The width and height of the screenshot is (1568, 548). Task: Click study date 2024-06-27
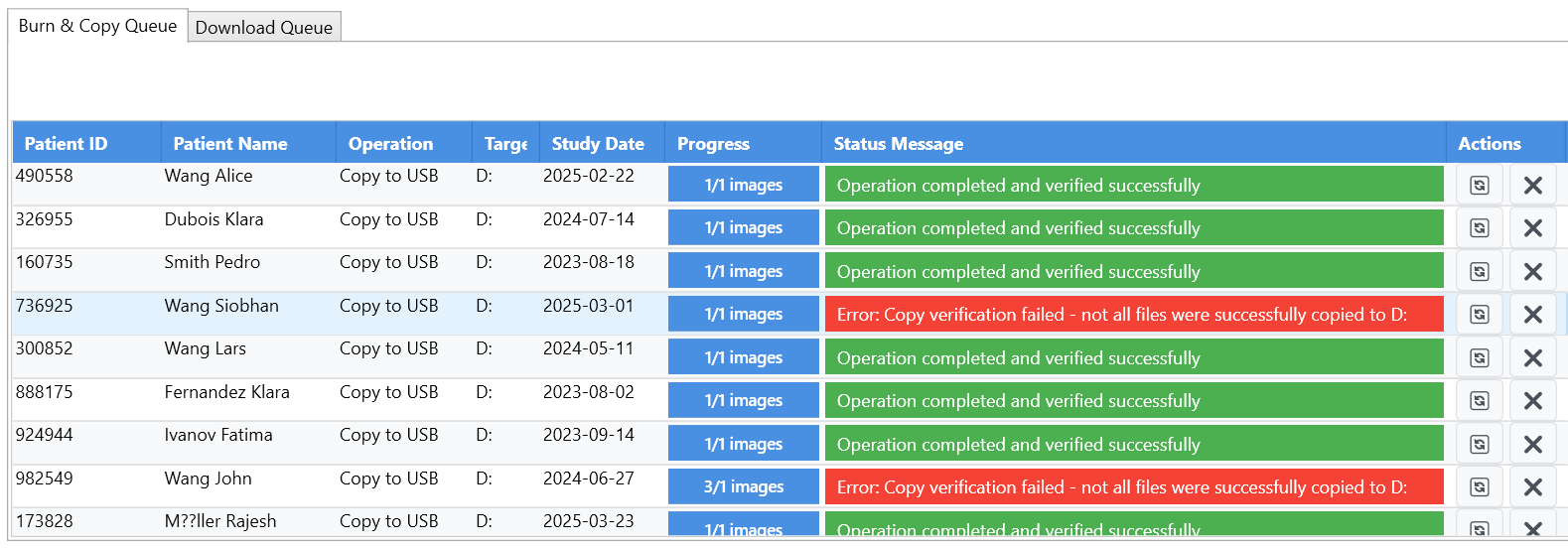click(589, 479)
